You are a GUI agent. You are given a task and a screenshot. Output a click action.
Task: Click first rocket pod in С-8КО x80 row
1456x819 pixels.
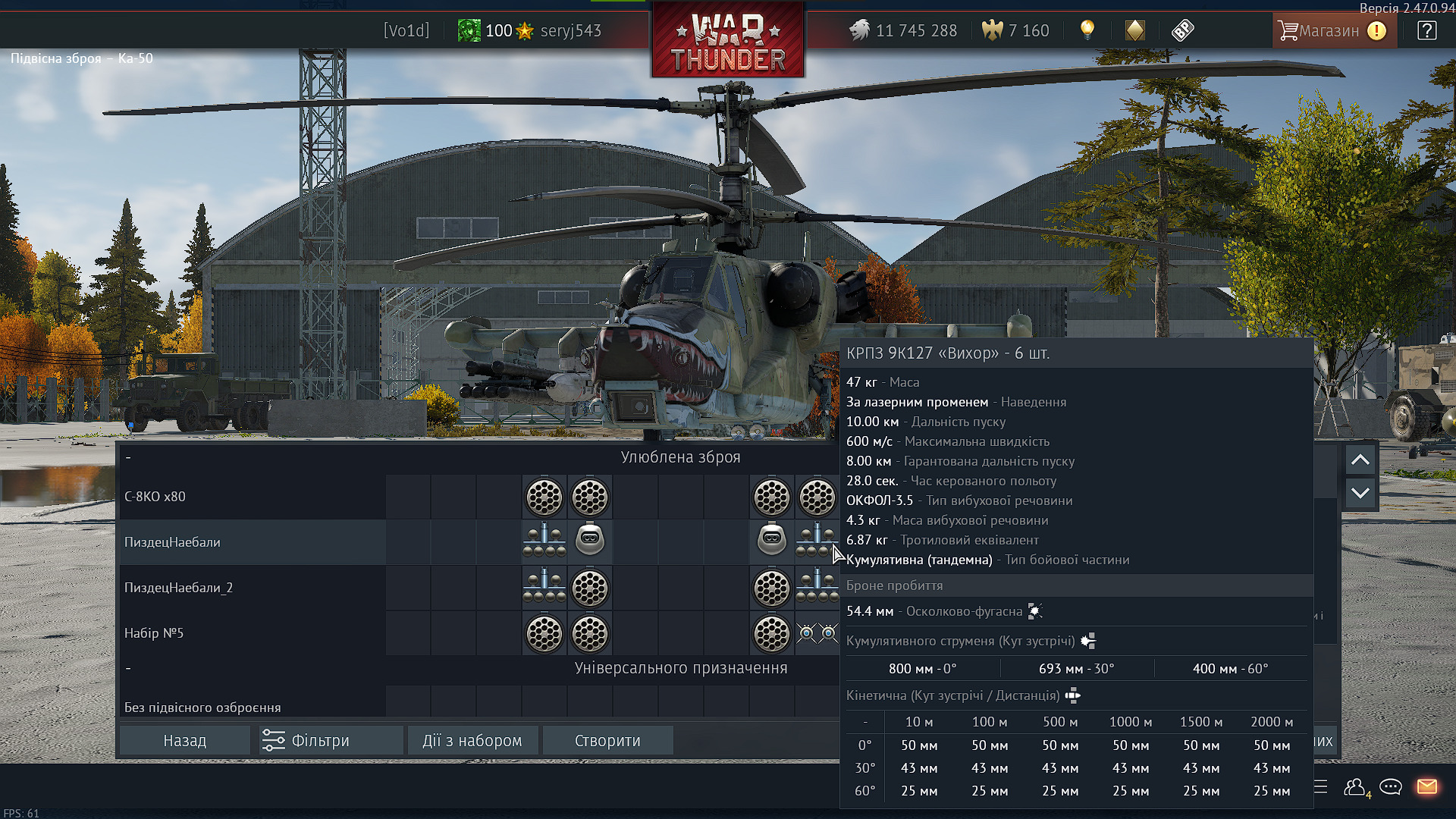(544, 497)
